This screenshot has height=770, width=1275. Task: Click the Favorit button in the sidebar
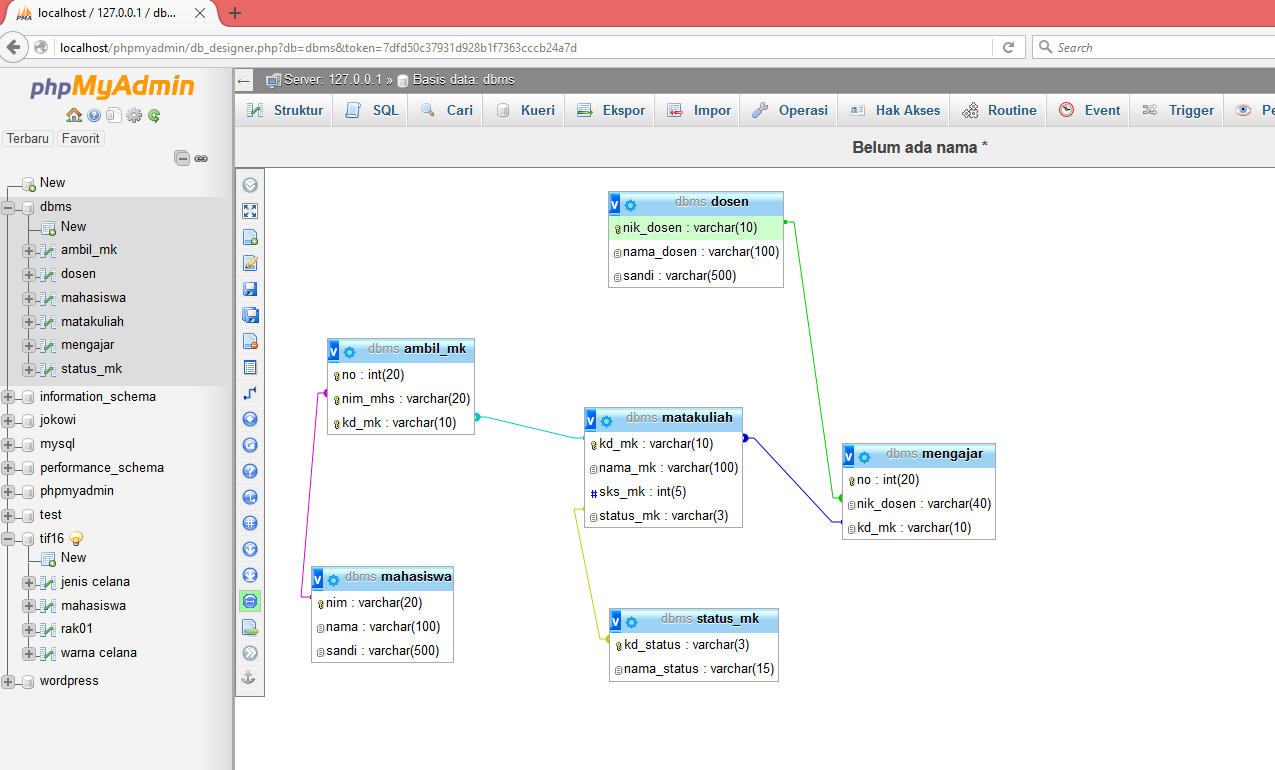point(80,138)
